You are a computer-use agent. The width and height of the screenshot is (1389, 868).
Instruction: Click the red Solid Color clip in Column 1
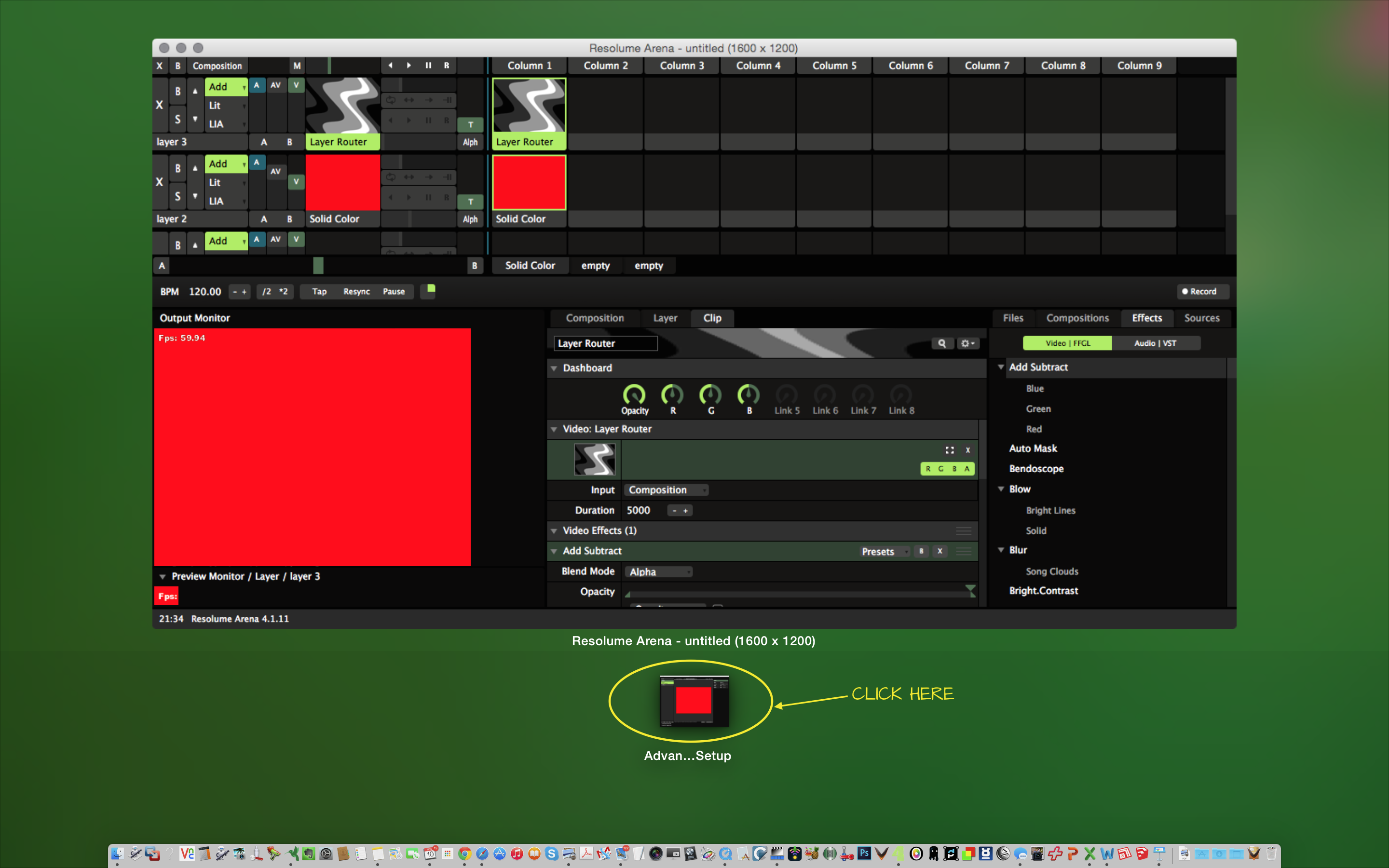(x=529, y=183)
